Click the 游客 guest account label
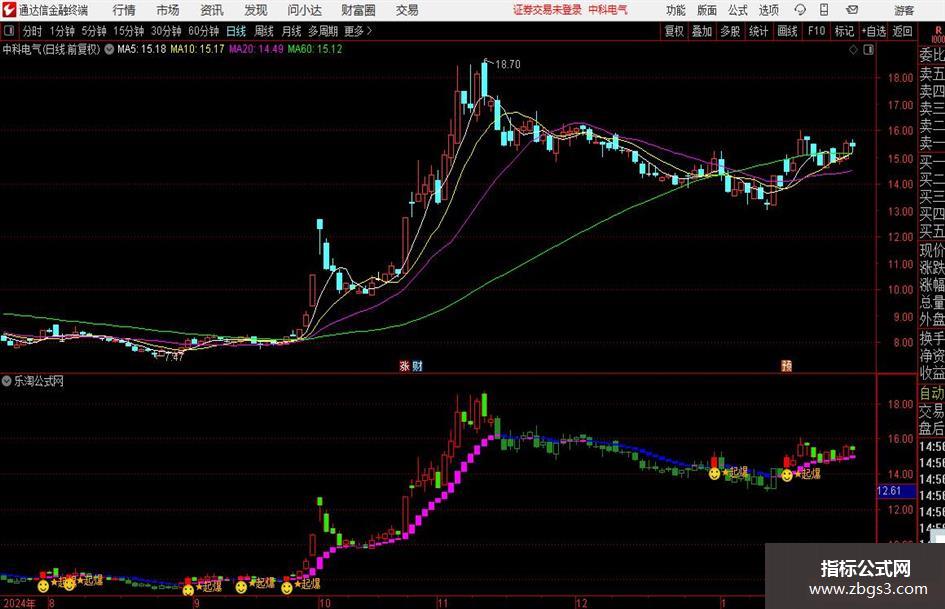This screenshot has height=609, width=945. tap(904, 10)
